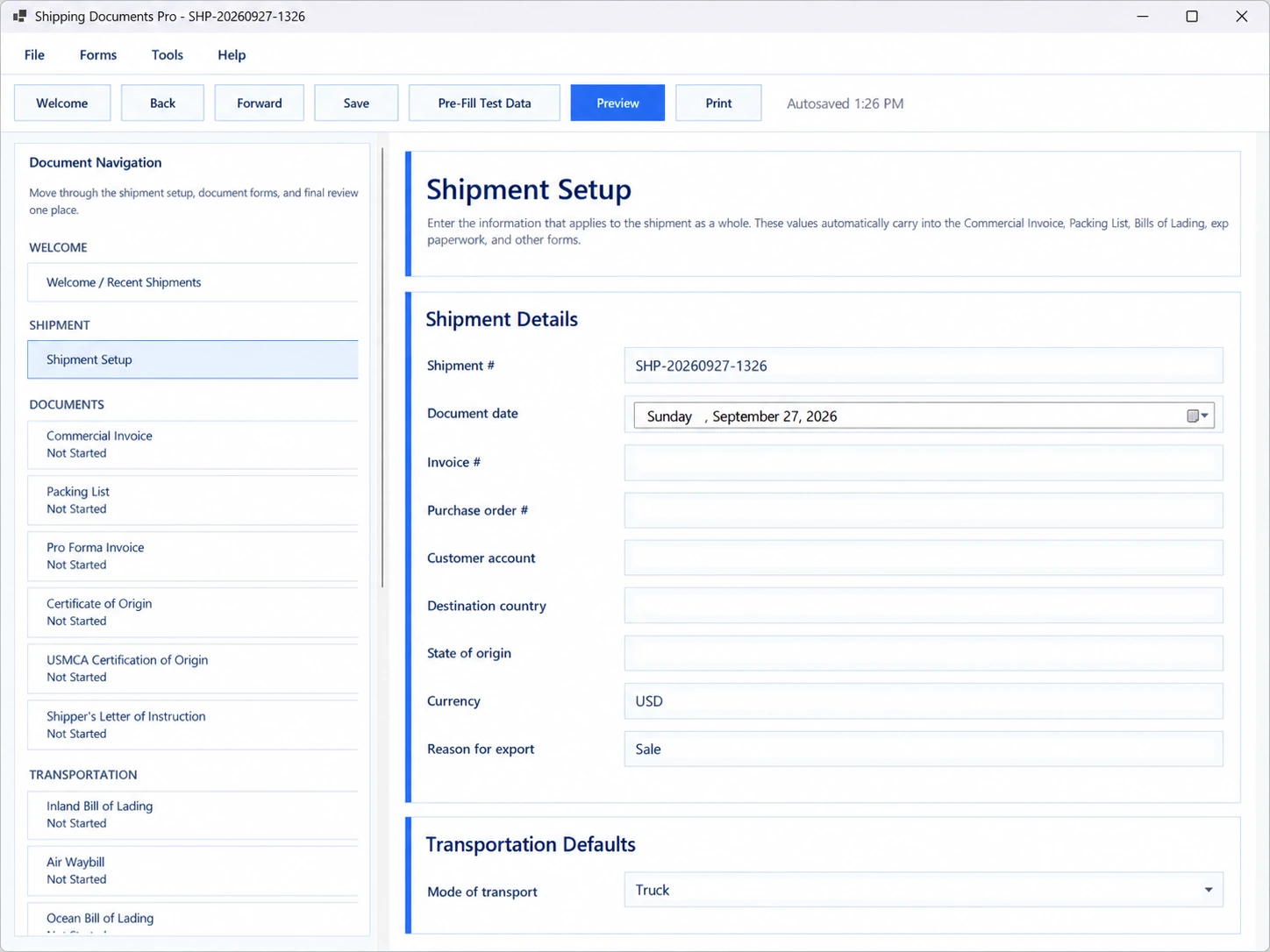This screenshot has width=1270, height=952.
Task: Open USMCA Certification of Origin form
Action: point(193,668)
